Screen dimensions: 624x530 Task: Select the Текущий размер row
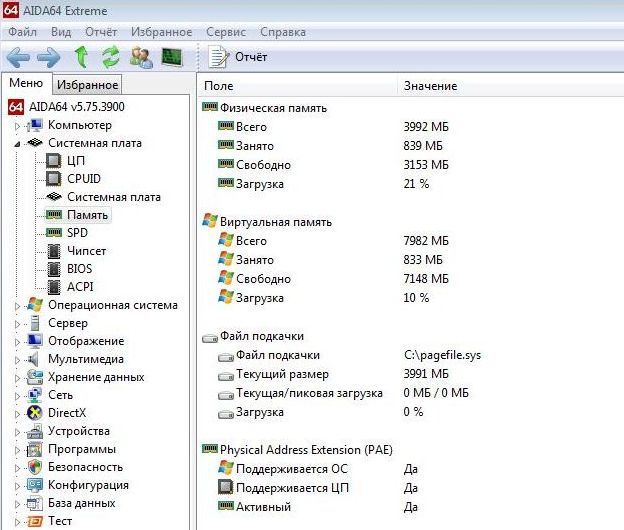282,374
